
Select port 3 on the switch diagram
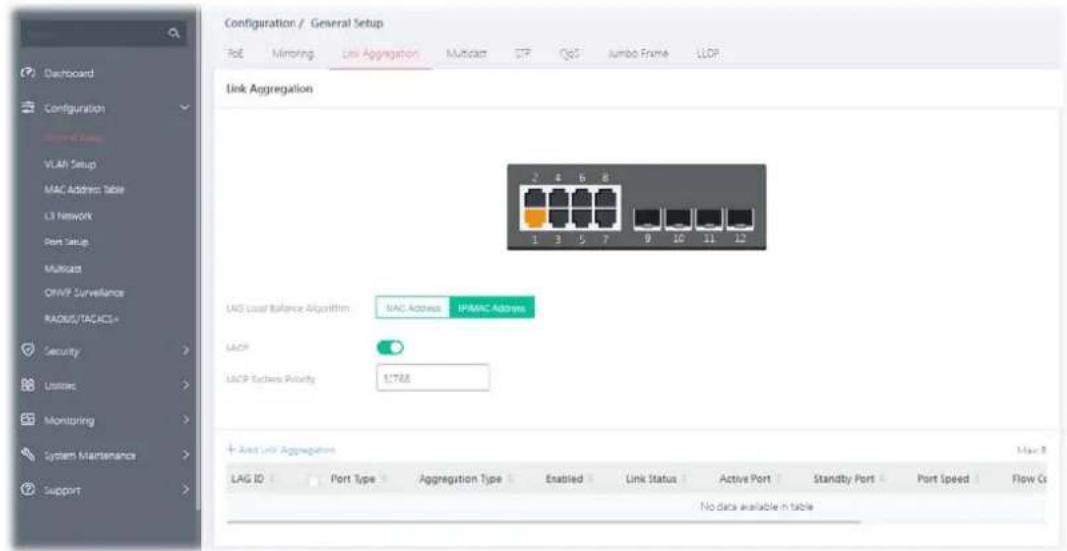click(559, 218)
